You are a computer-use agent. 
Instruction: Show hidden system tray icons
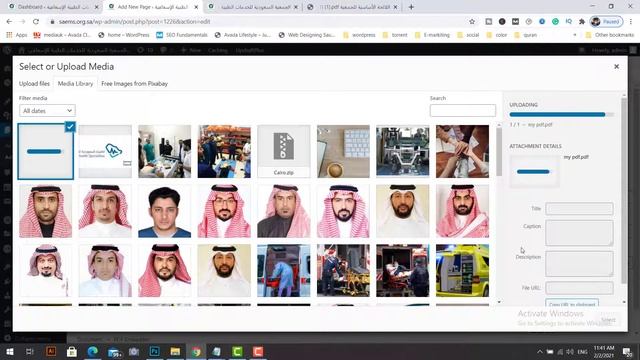tap(540, 351)
